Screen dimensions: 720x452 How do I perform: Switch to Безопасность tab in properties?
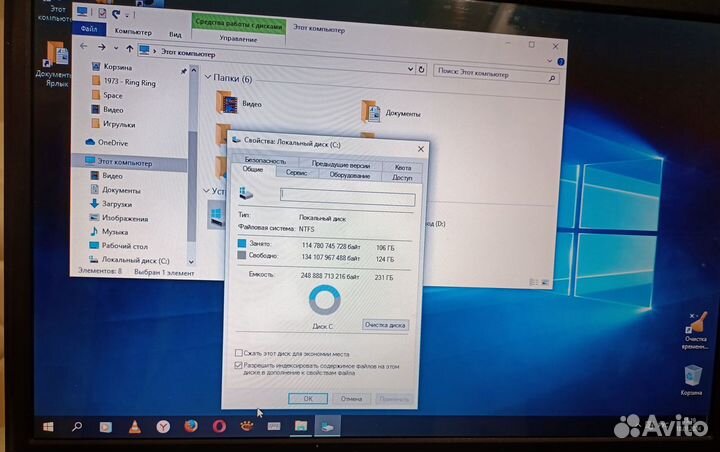(x=265, y=160)
